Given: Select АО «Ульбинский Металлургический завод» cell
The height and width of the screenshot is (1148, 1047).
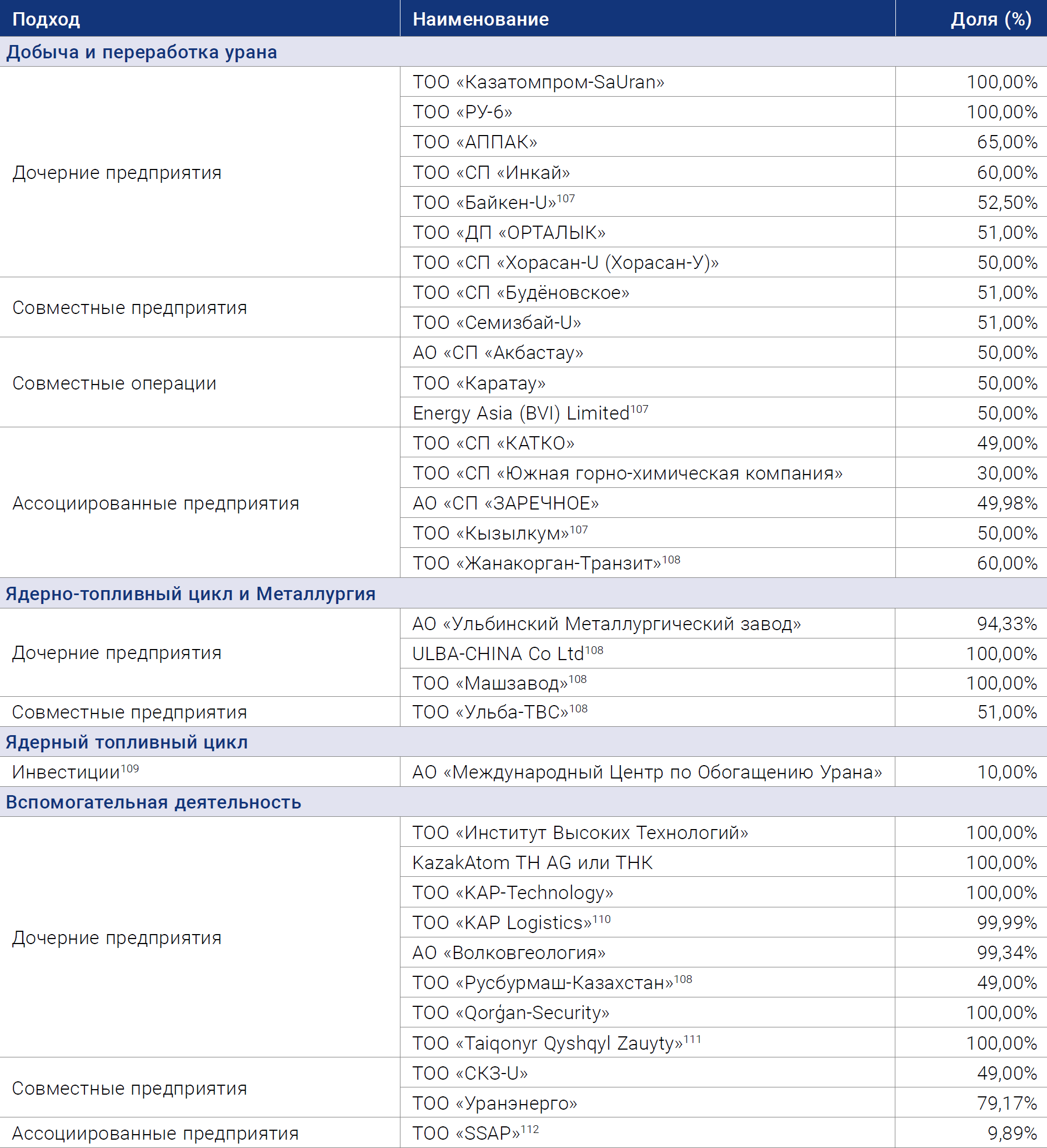Looking at the screenshot, I should 647,623.
